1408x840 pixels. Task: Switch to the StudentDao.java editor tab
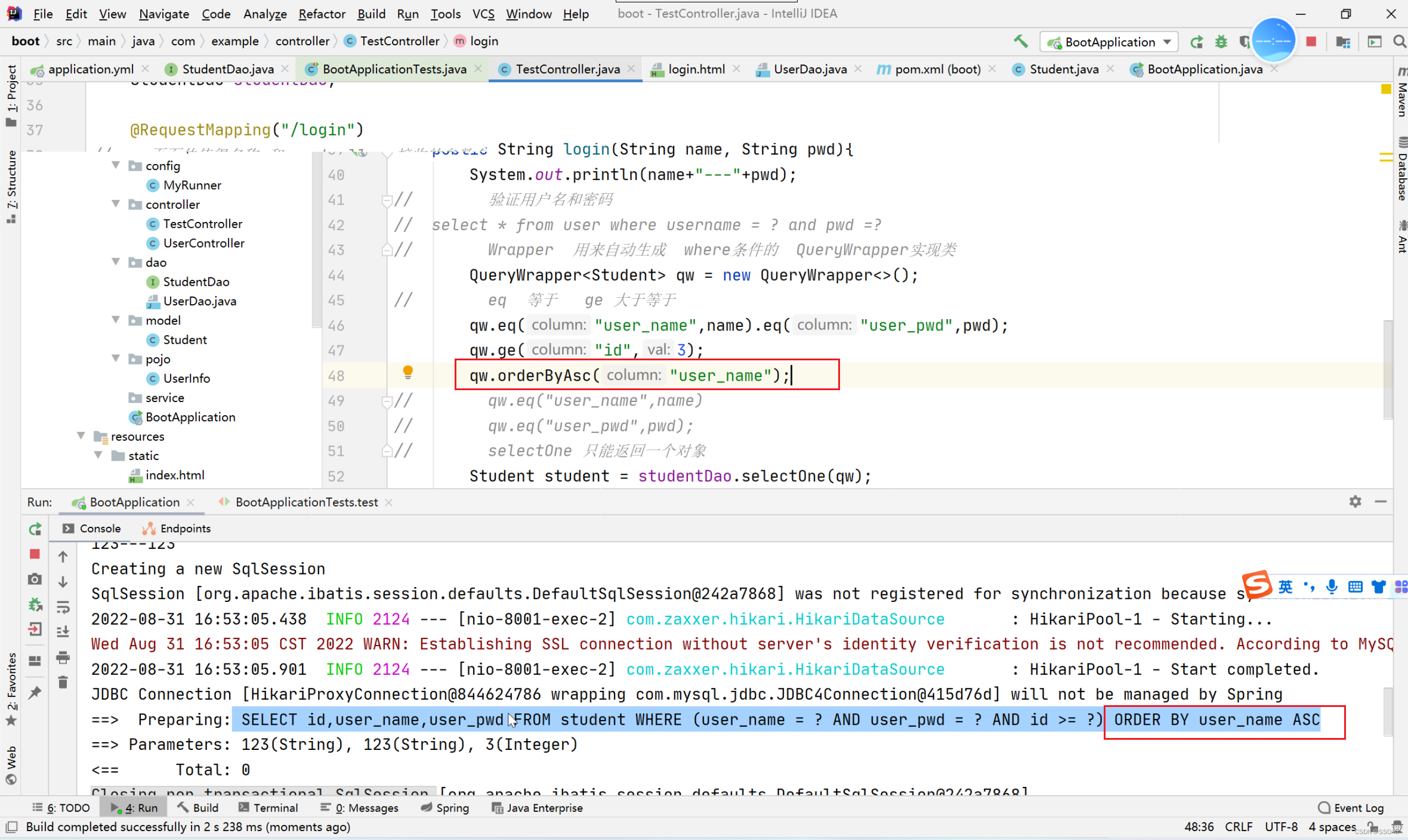[227, 69]
